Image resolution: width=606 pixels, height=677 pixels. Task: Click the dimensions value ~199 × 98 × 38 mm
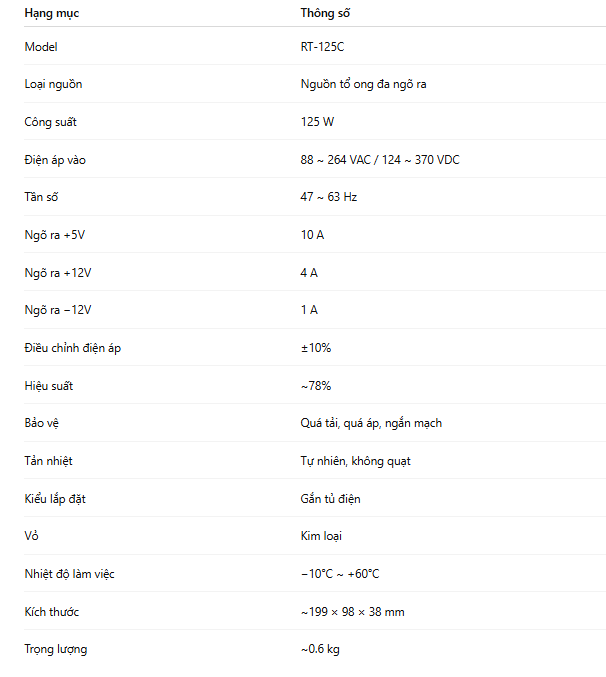click(352, 611)
